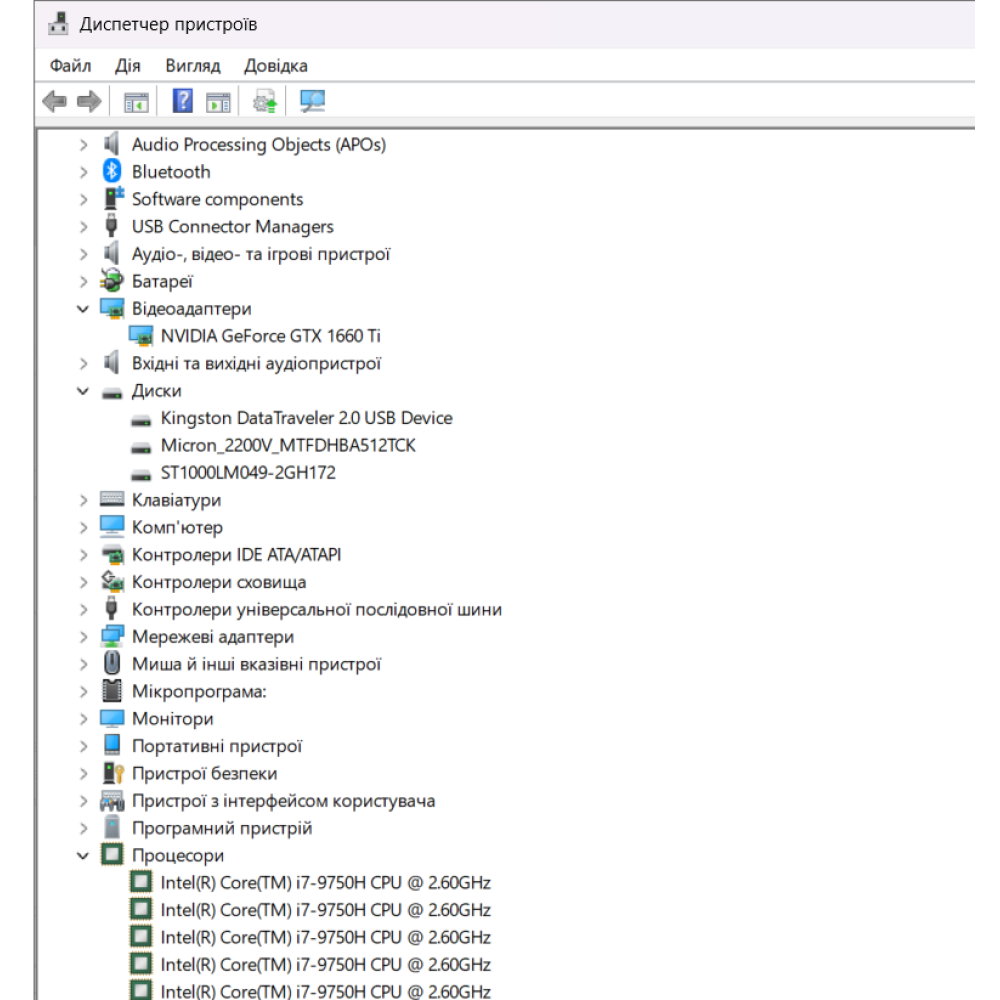Collapse the Процесори category

[84, 856]
